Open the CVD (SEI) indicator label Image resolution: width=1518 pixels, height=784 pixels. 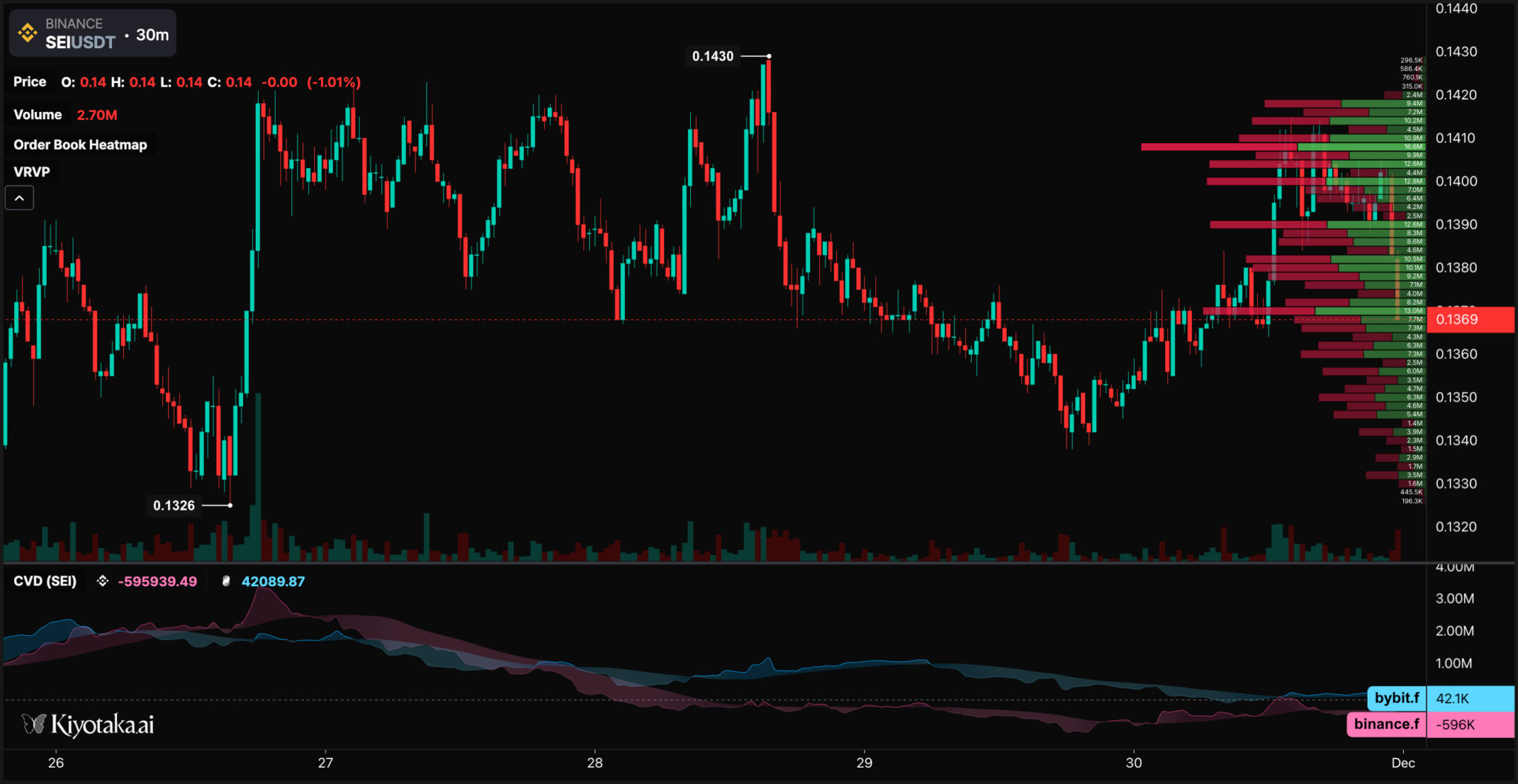click(45, 581)
